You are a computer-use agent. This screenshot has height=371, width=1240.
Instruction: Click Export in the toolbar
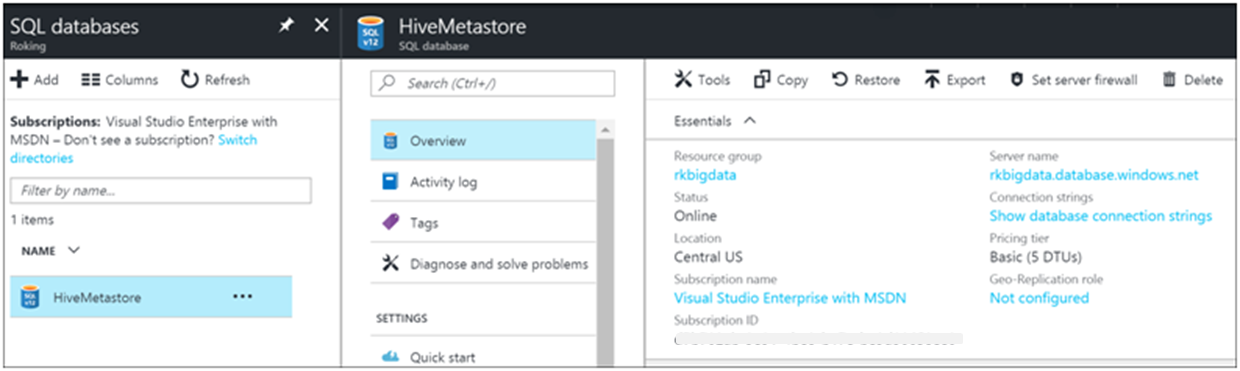pyautogui.click(x=955, y=80)
